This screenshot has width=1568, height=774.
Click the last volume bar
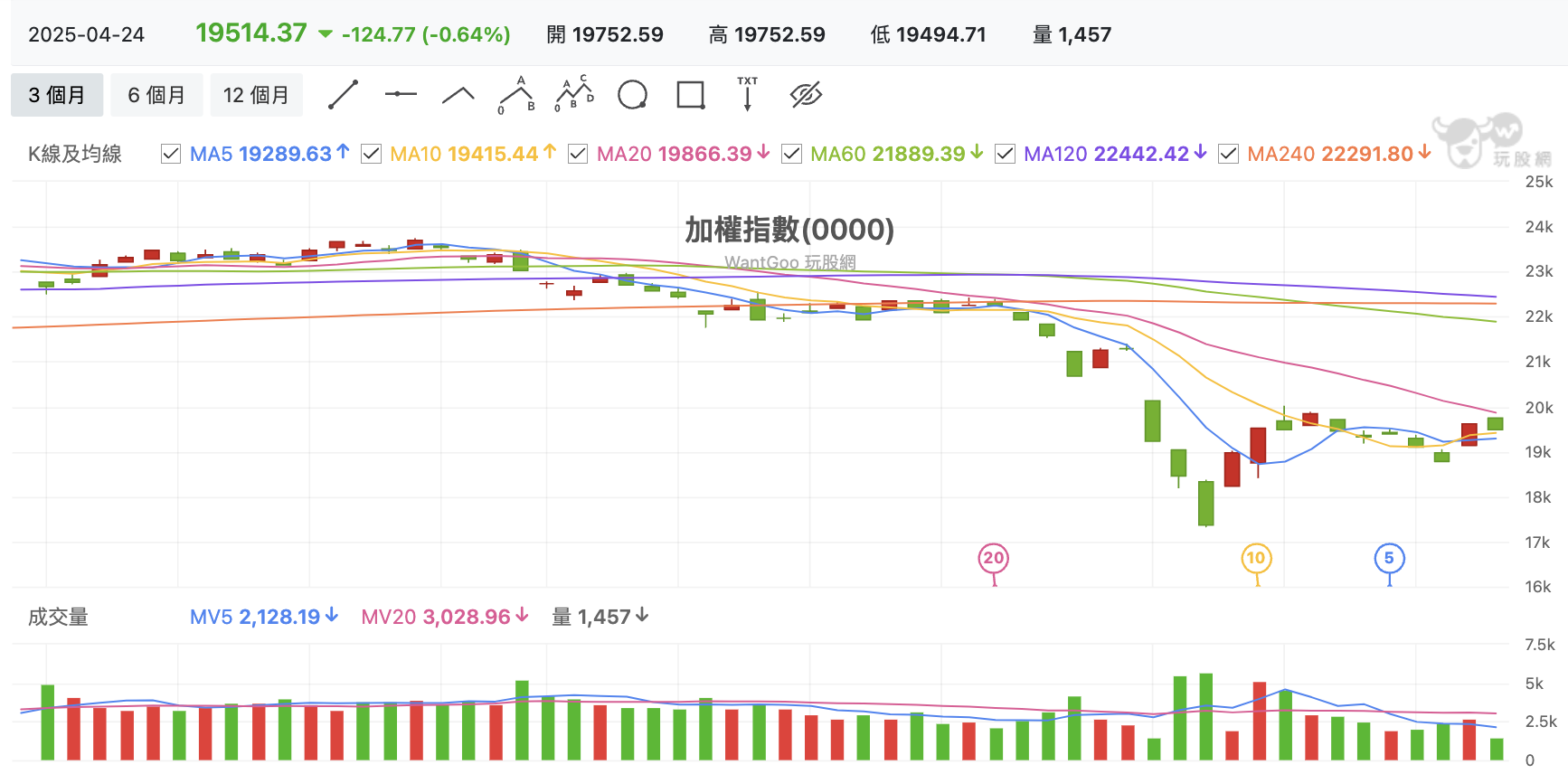[x=1497, y=750]
